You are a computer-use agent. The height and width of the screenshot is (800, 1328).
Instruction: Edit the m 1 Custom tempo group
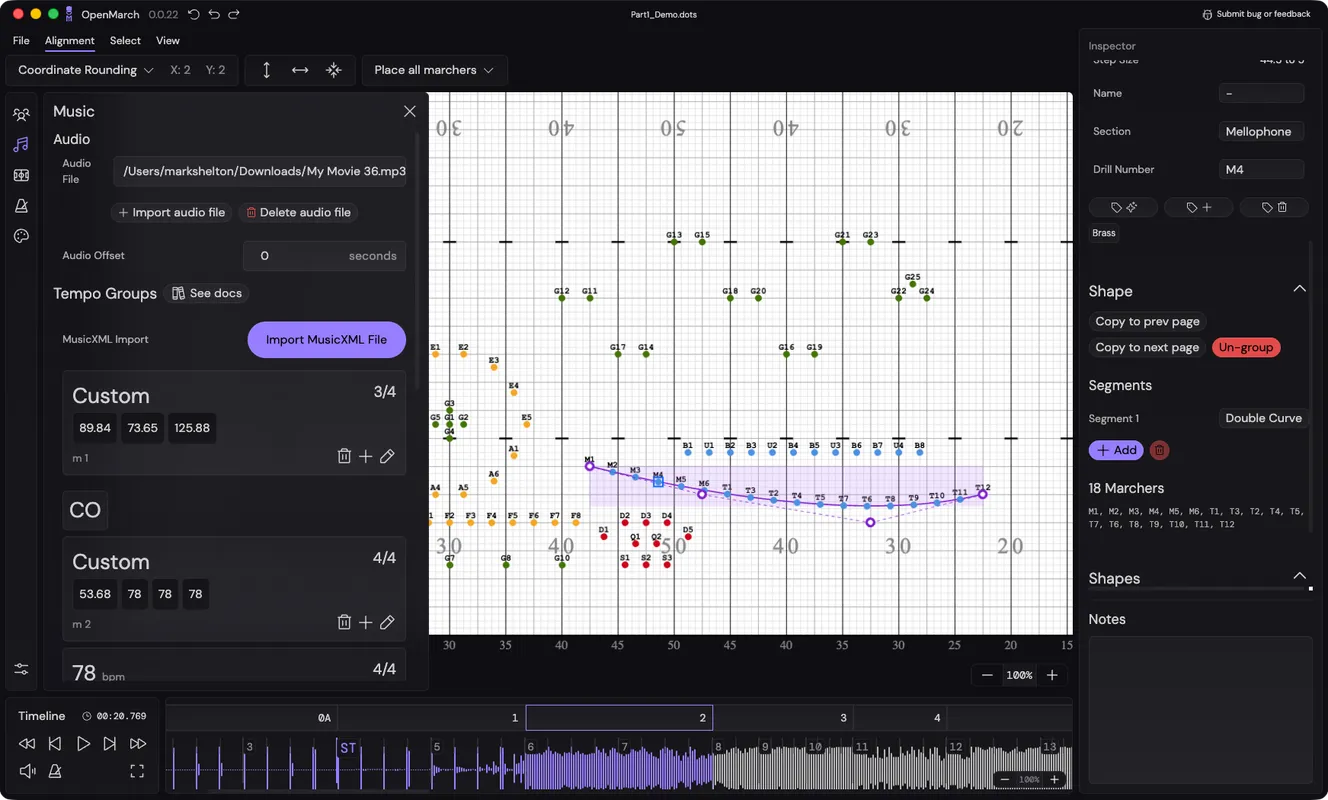point(387,456)
